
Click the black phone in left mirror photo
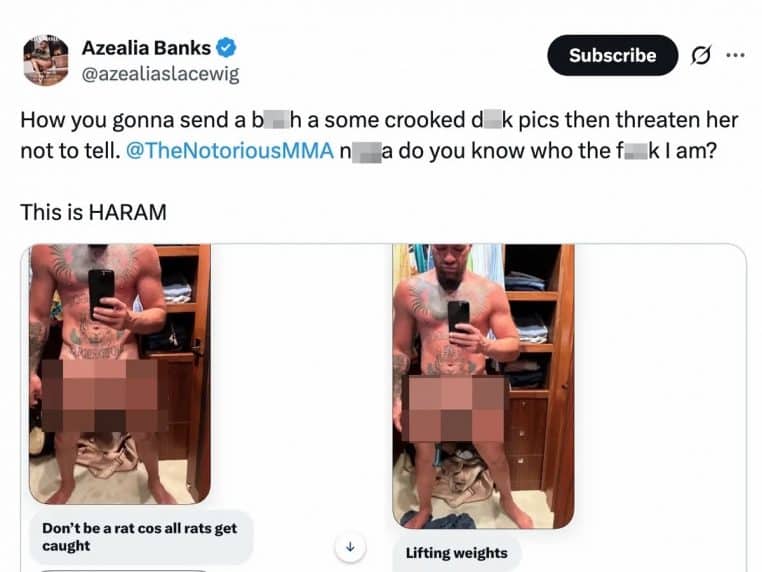click(x=101, y=290)
